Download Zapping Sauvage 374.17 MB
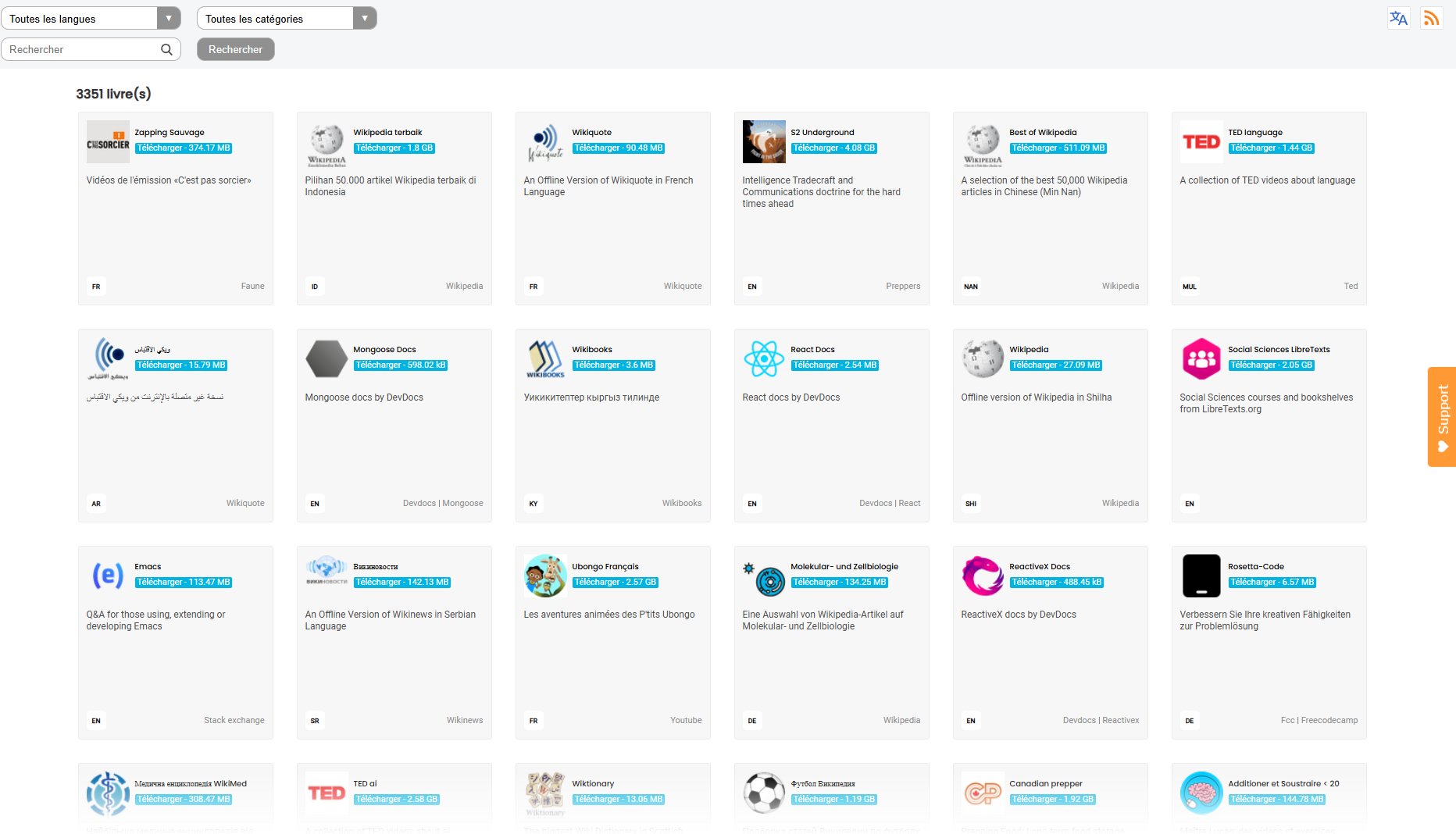Image resolution: width=1456 pixels, height=834 pixels. tap(184, 148)
